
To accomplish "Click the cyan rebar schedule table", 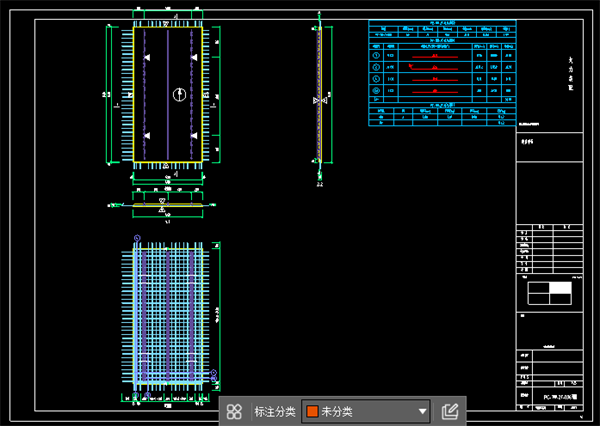I will [442, 73].
